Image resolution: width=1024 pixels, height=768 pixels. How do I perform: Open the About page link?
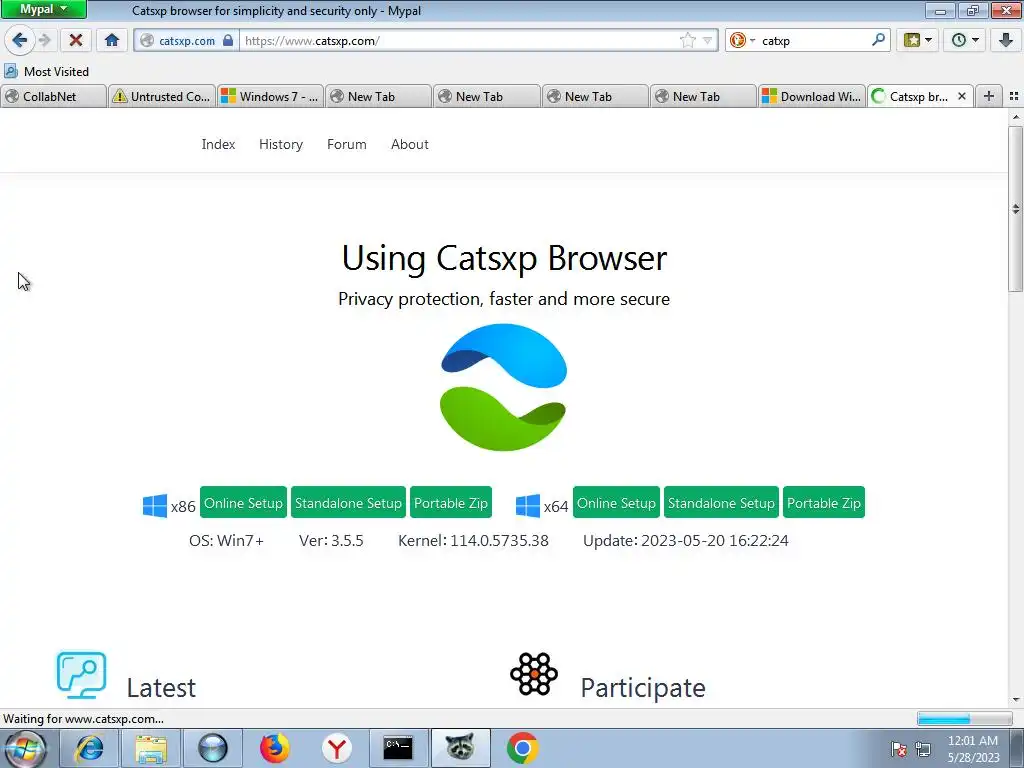click(x=409, y=144)
